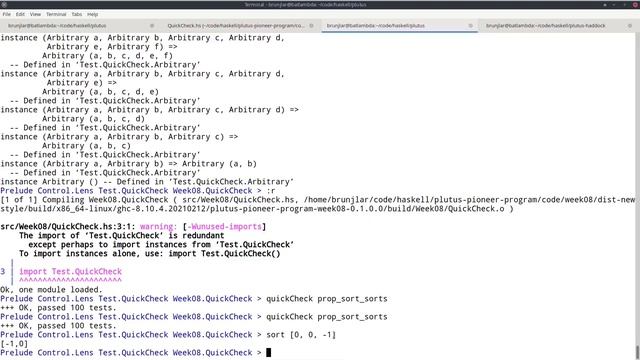
Task: Click the ':r' reload command text
Action: tap(271, 191)
